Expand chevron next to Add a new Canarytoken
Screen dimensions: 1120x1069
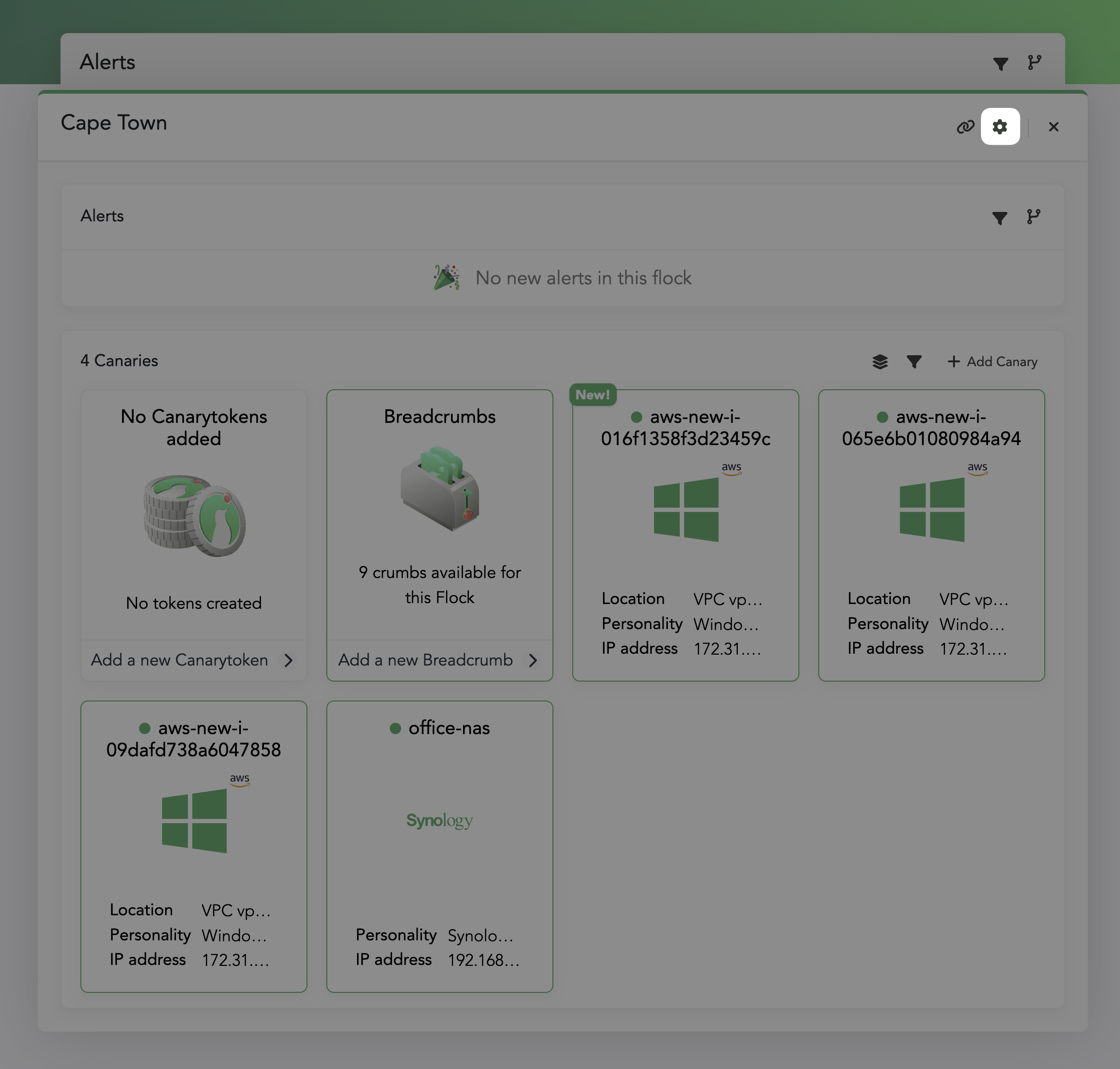[289, 660]
